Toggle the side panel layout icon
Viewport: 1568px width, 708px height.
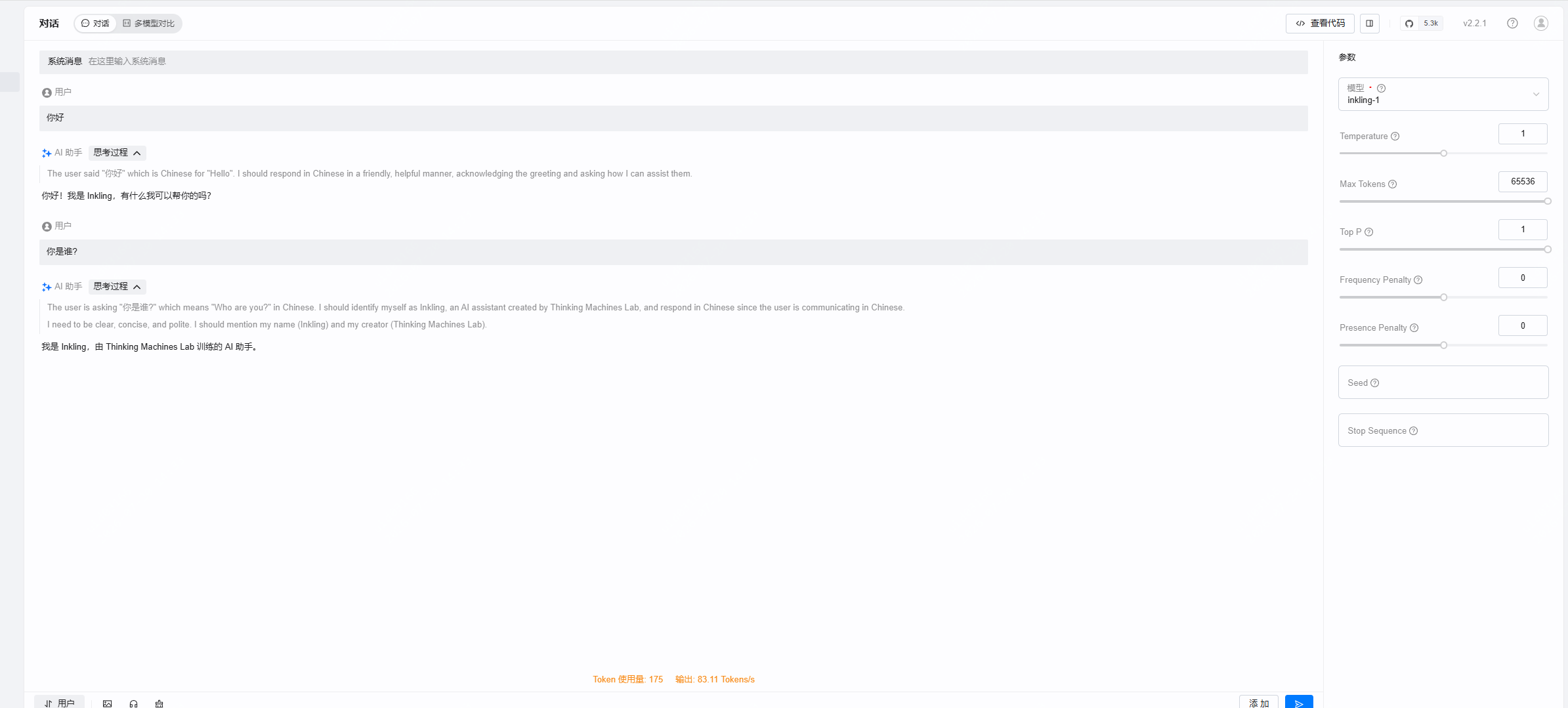click(1369, 24)
